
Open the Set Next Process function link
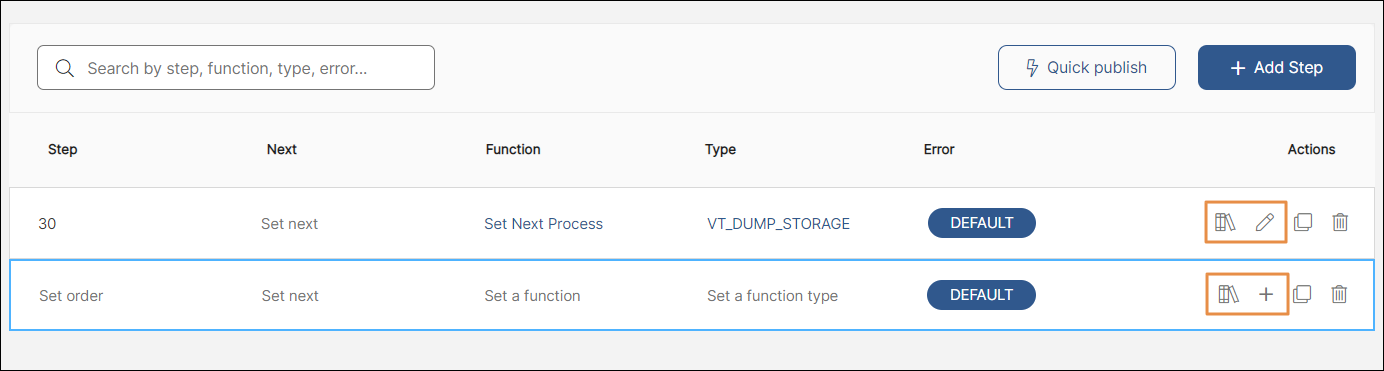[543, 224]
